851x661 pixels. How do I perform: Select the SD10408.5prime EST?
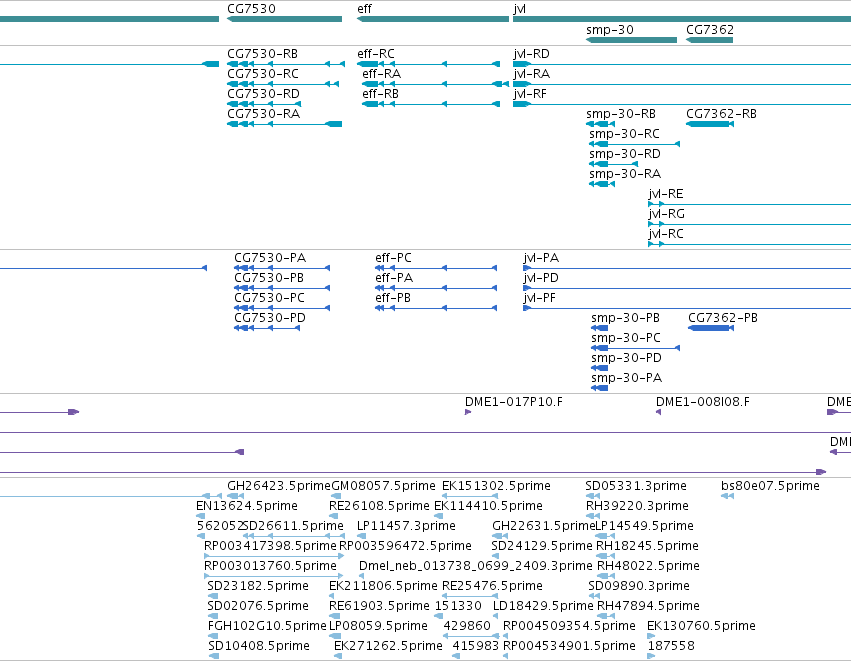[x=214, y=657]
